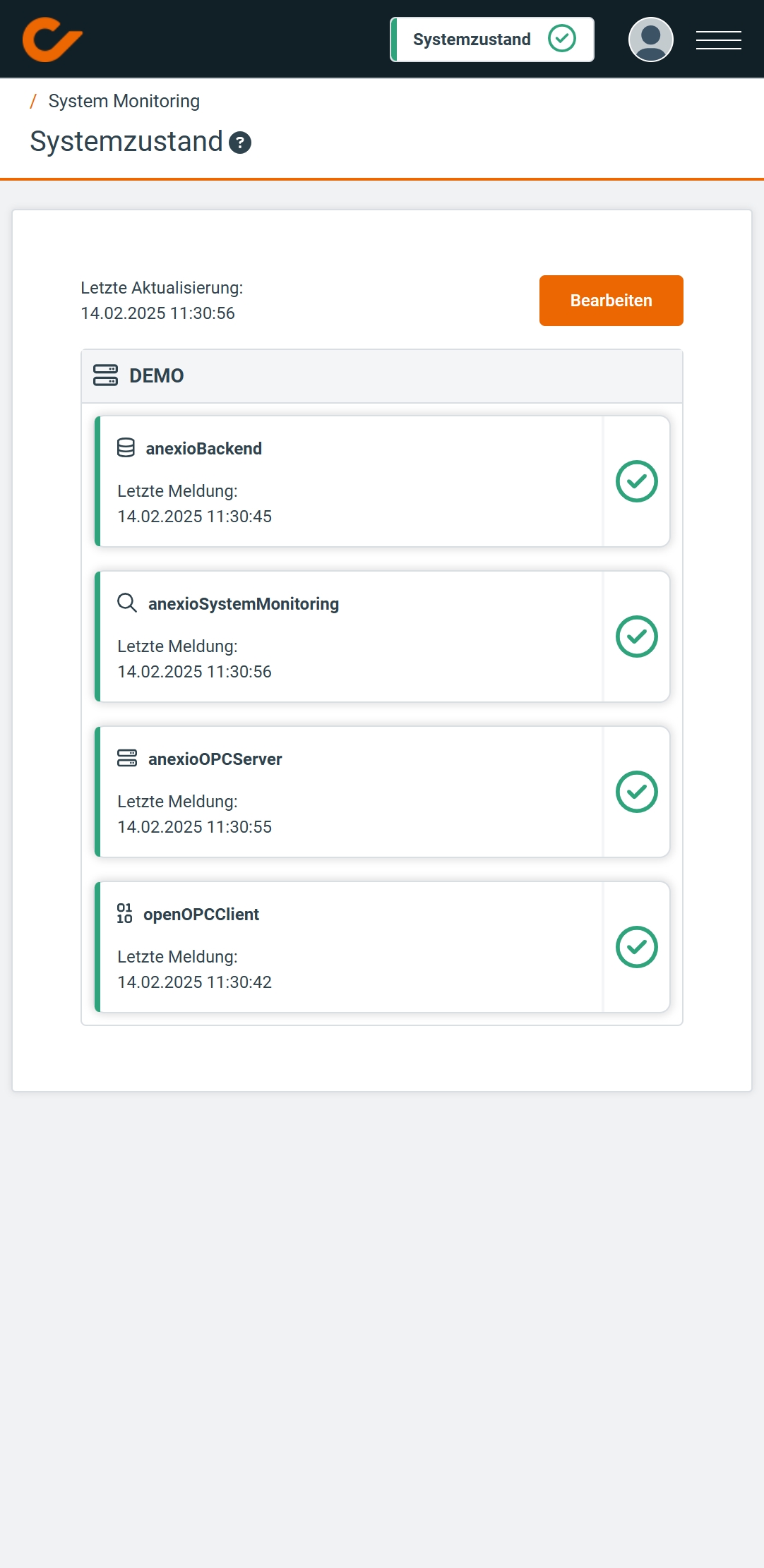
Task: Click the anexioOPCServer green status checkmark
Action: pyautogui.click(x=636, y=792)
